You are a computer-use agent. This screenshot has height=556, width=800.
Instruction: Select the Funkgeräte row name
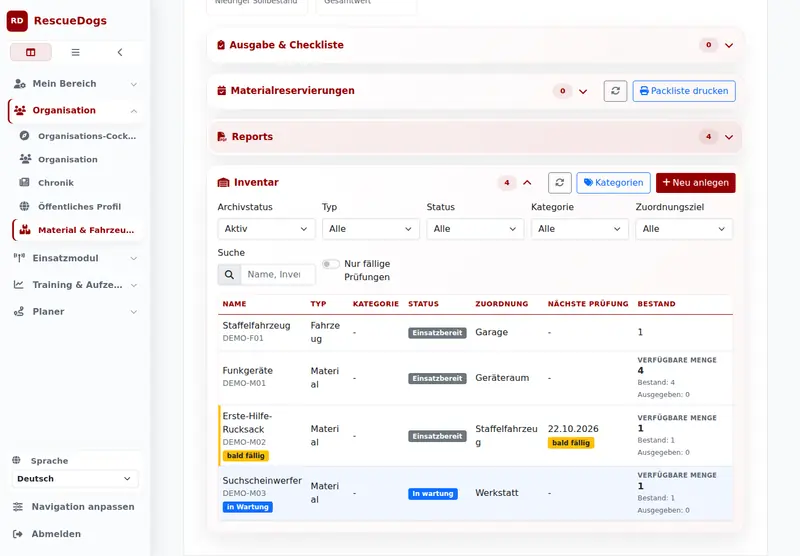pyautogui.click(x=247, y=370)
